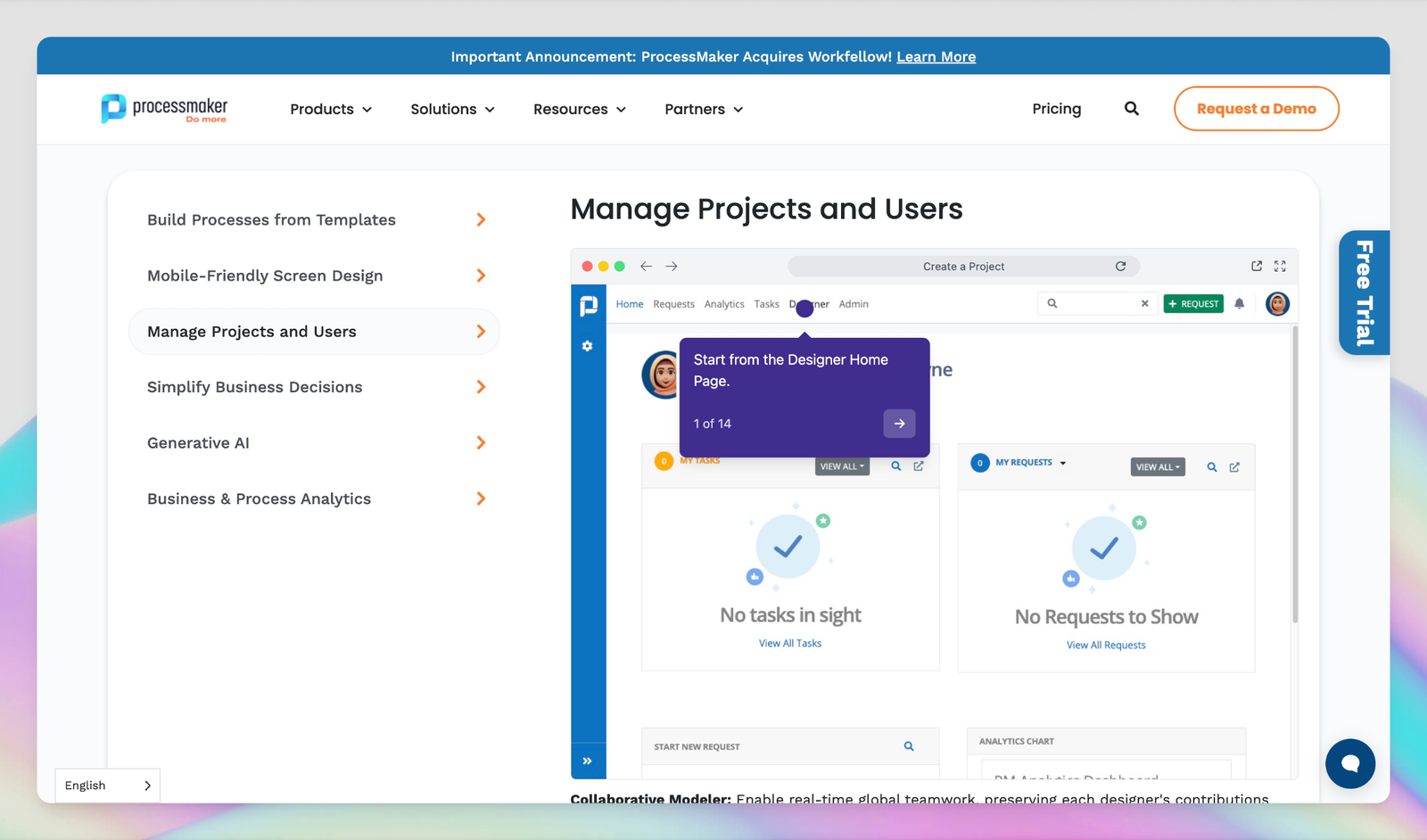Select Build Processes from Templates
This screenshot has height=840, width=1427.
click(315, 220)
